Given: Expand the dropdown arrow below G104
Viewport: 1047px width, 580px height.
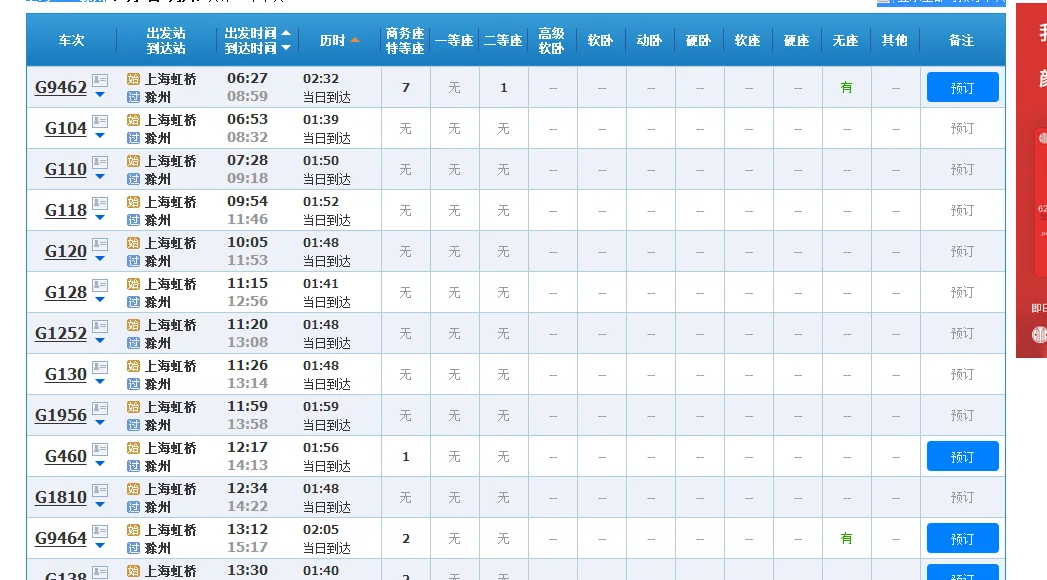Looking at the screenshot, I should (99, 137).
